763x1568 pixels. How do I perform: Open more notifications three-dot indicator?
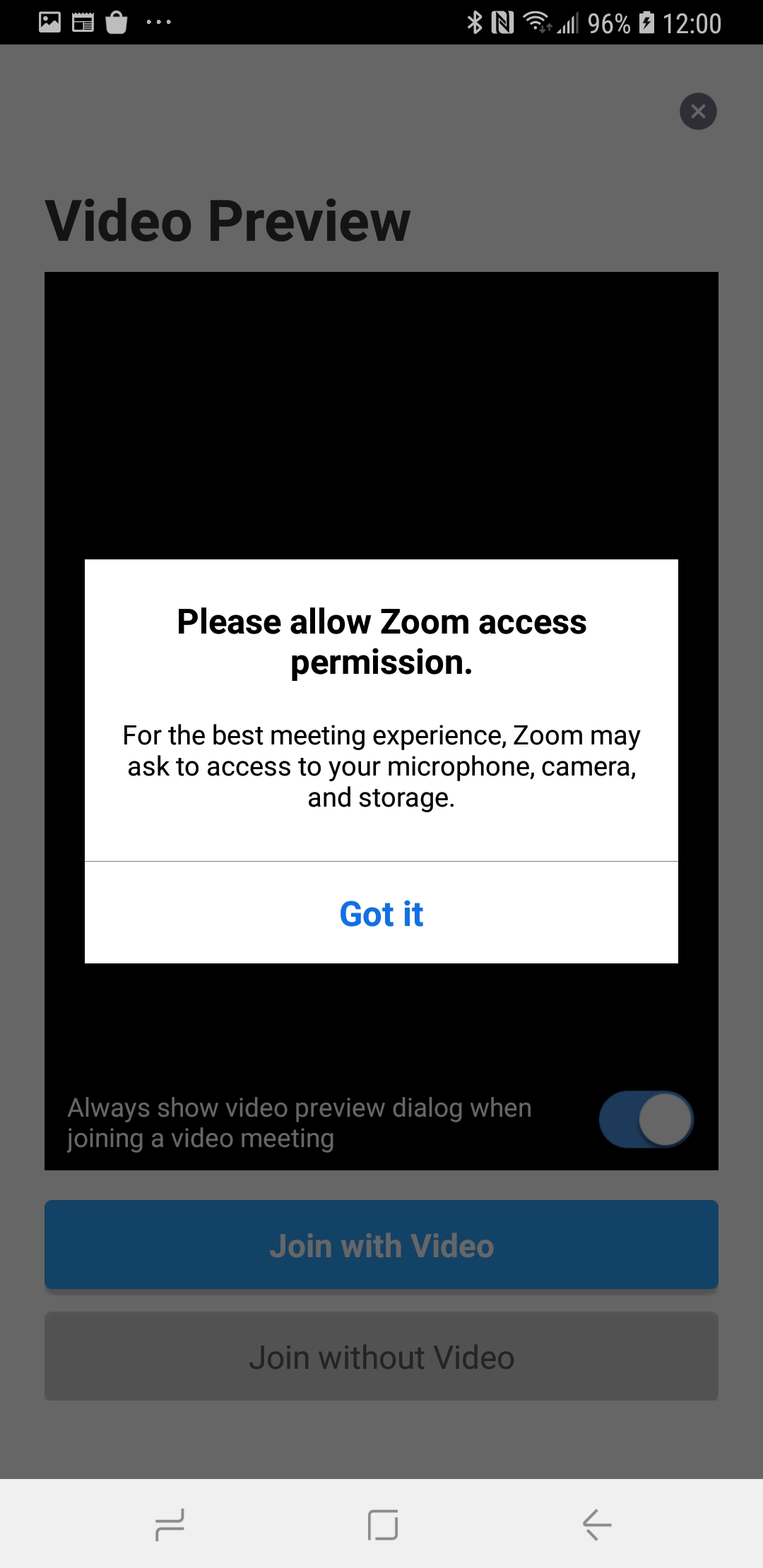[159, 23]
